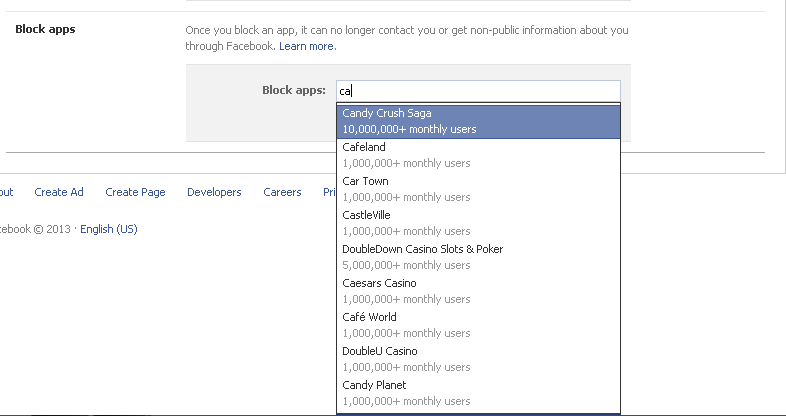The height and width of the screenshot is (416, 786).
Task: Open the Create Page footer link
Action: click(135, 192)
